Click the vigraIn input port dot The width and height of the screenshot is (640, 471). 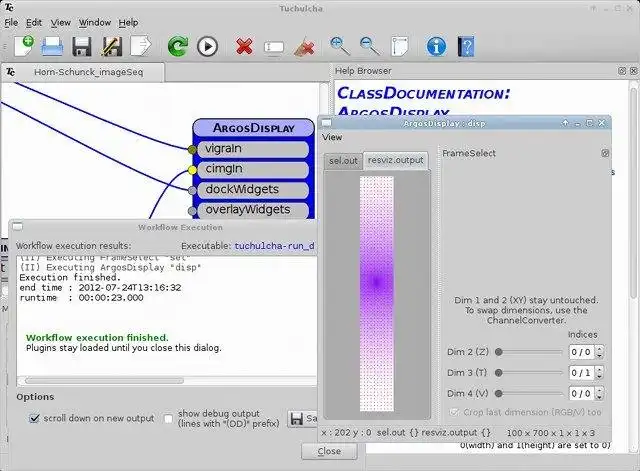(x=192, y=149)
